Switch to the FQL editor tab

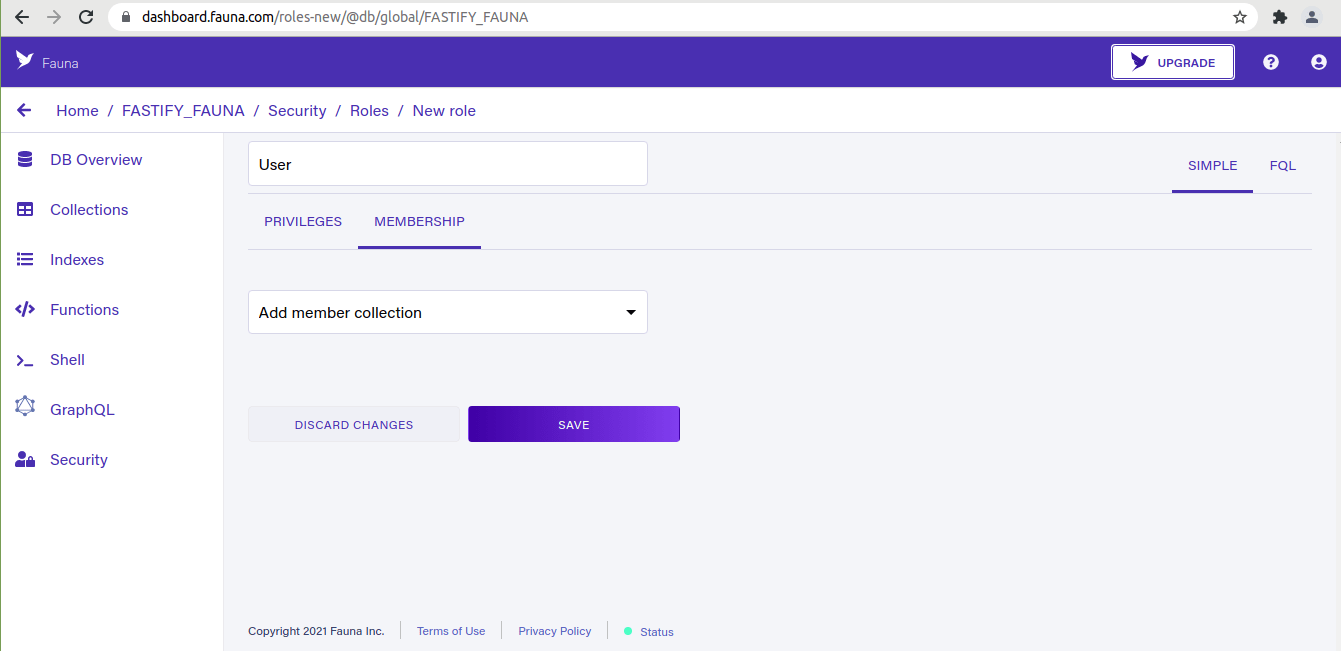click(1283, 166)
